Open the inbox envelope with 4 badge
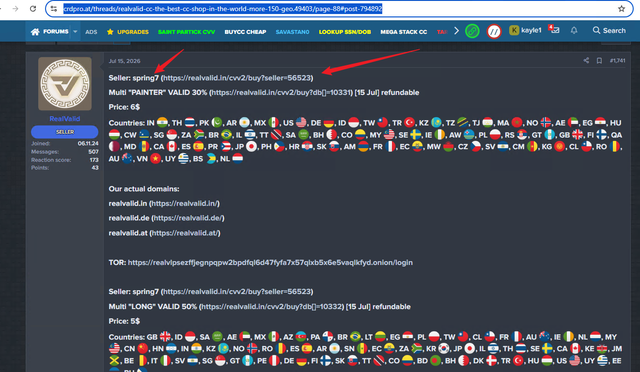 pyautogui.click(x=554, y=29)
